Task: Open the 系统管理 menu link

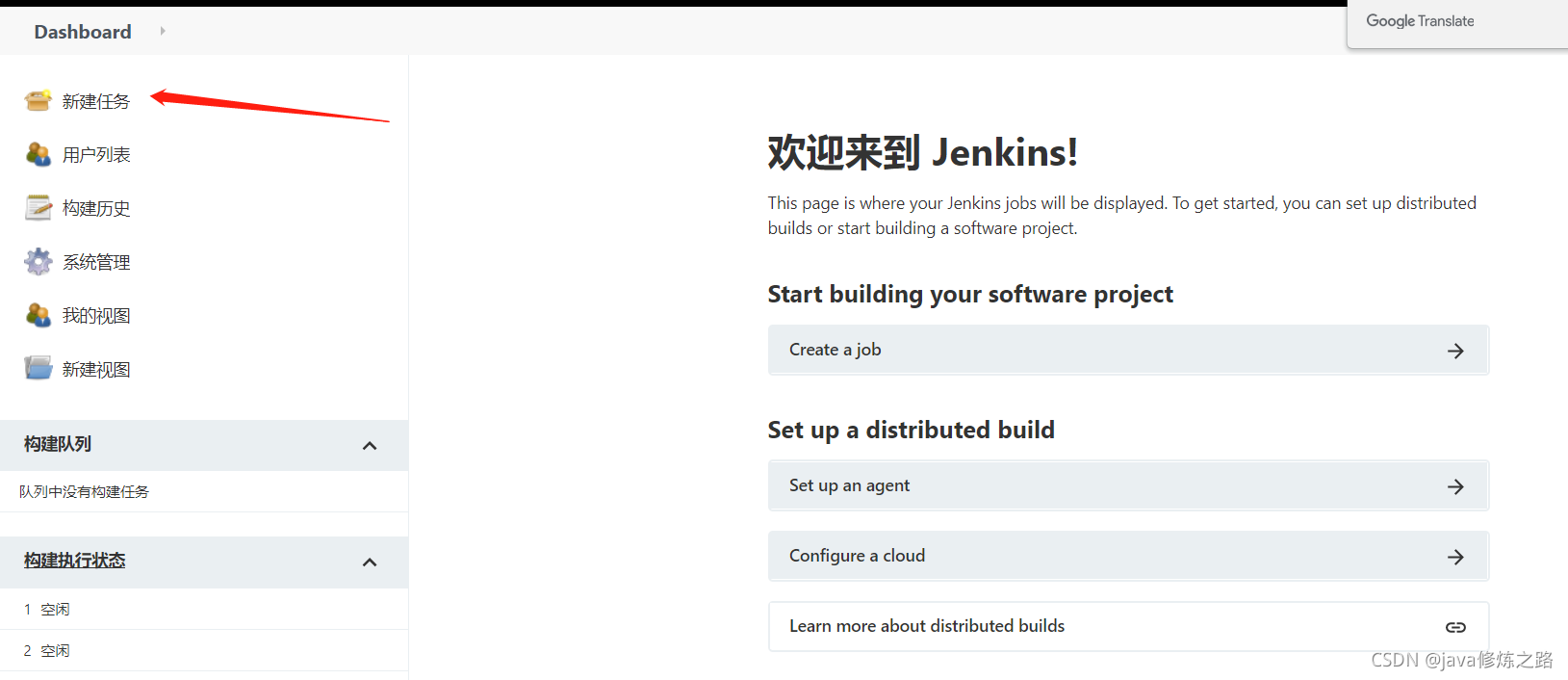Action: [x=96, y=262]
